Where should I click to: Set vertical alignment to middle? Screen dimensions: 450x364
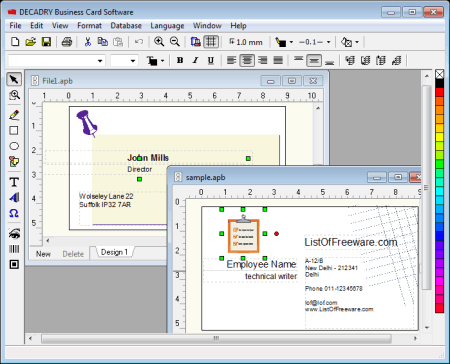coord(314,60)
